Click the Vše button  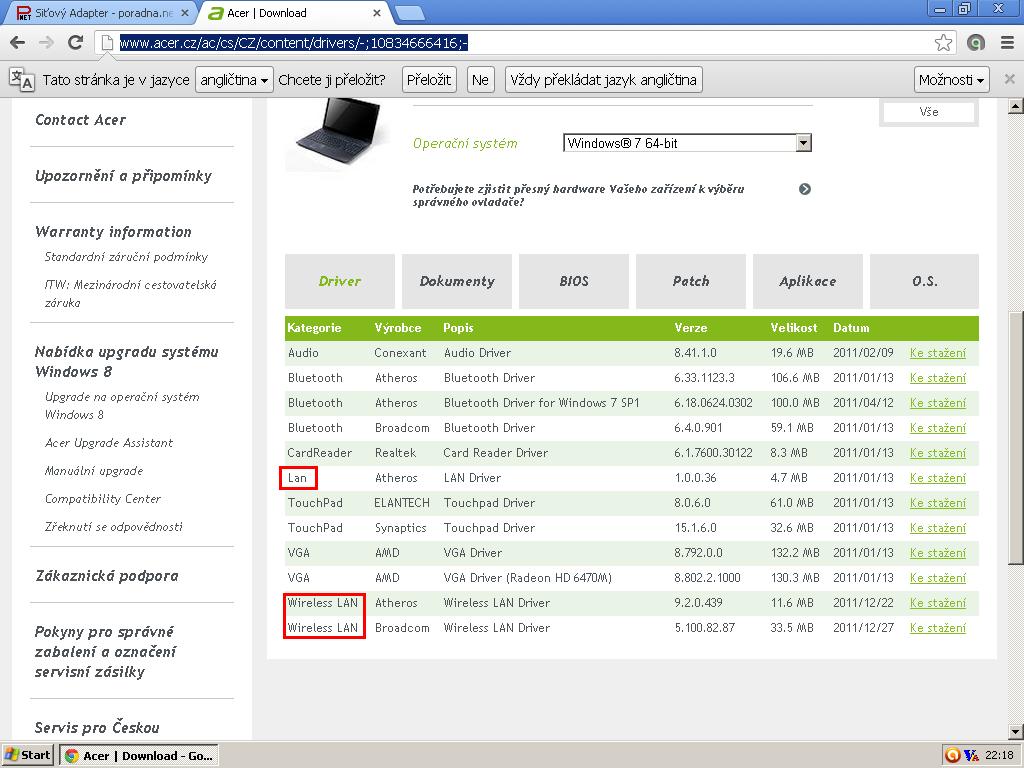(x=929, y=112)
